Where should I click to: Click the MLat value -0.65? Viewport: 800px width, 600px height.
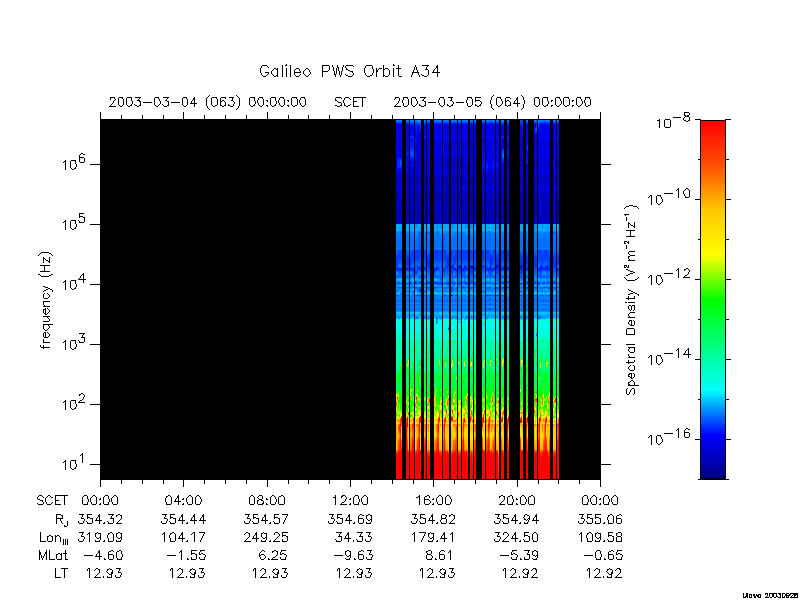coord(602,555)
